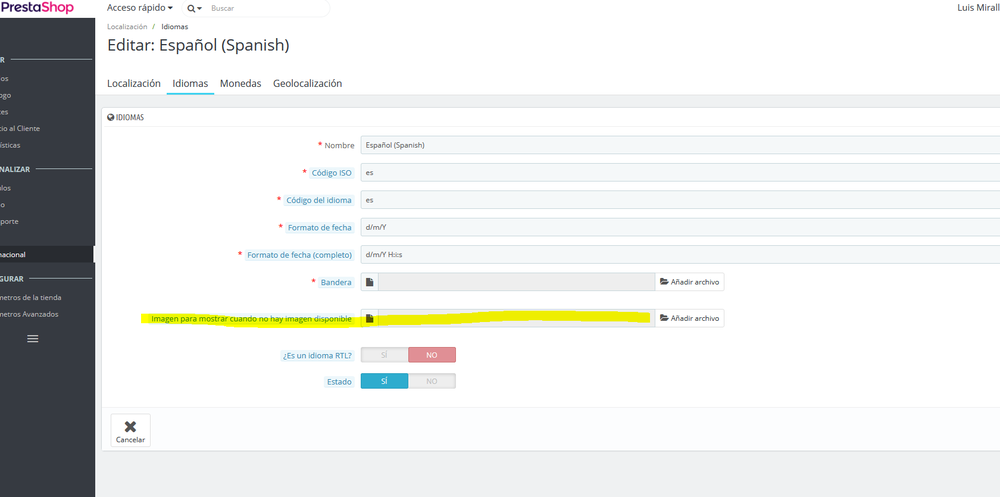The width and height of the screenshot is (1000, 497).
Task: Click the globe icon in IDIOMAS header
Action: pos(110,117)
